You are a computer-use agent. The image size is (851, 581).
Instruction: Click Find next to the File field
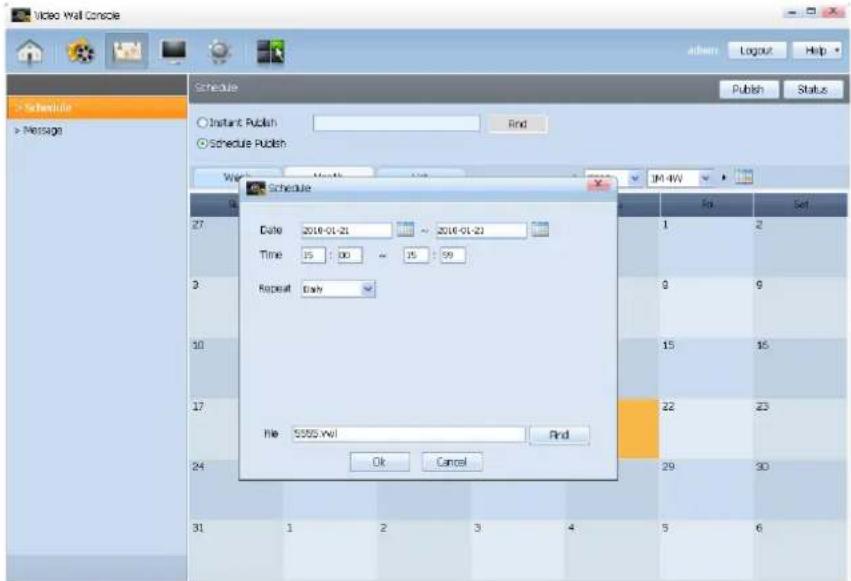pos(559,435)
